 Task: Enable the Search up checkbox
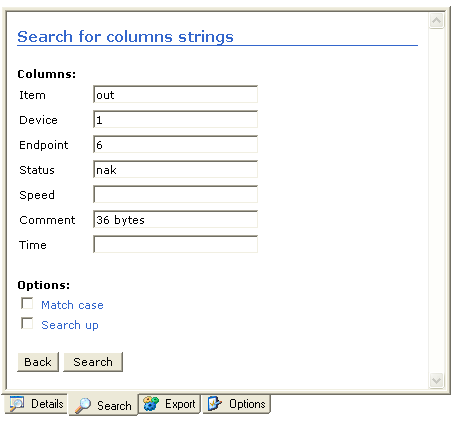[27, 323]
